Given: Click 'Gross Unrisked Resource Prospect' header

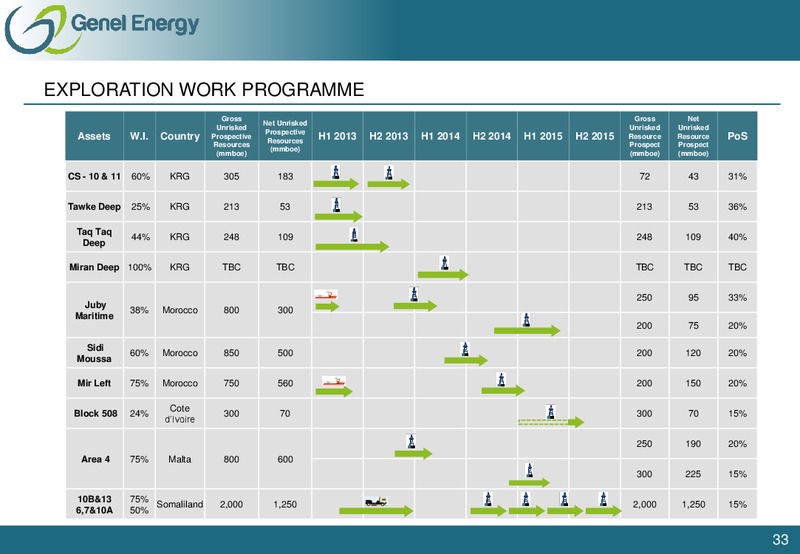Looking at the screenshot, I should pyautogui.click(x=644, y=136).
